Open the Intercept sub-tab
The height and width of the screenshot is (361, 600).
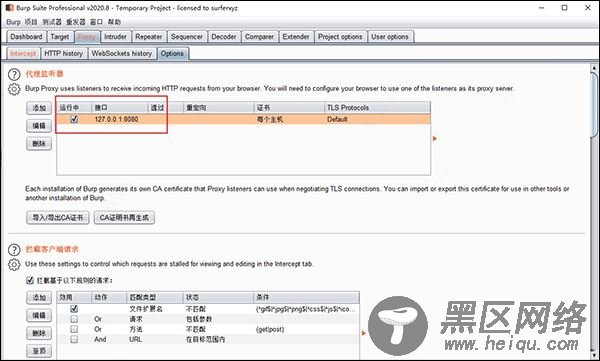point(23,54)
